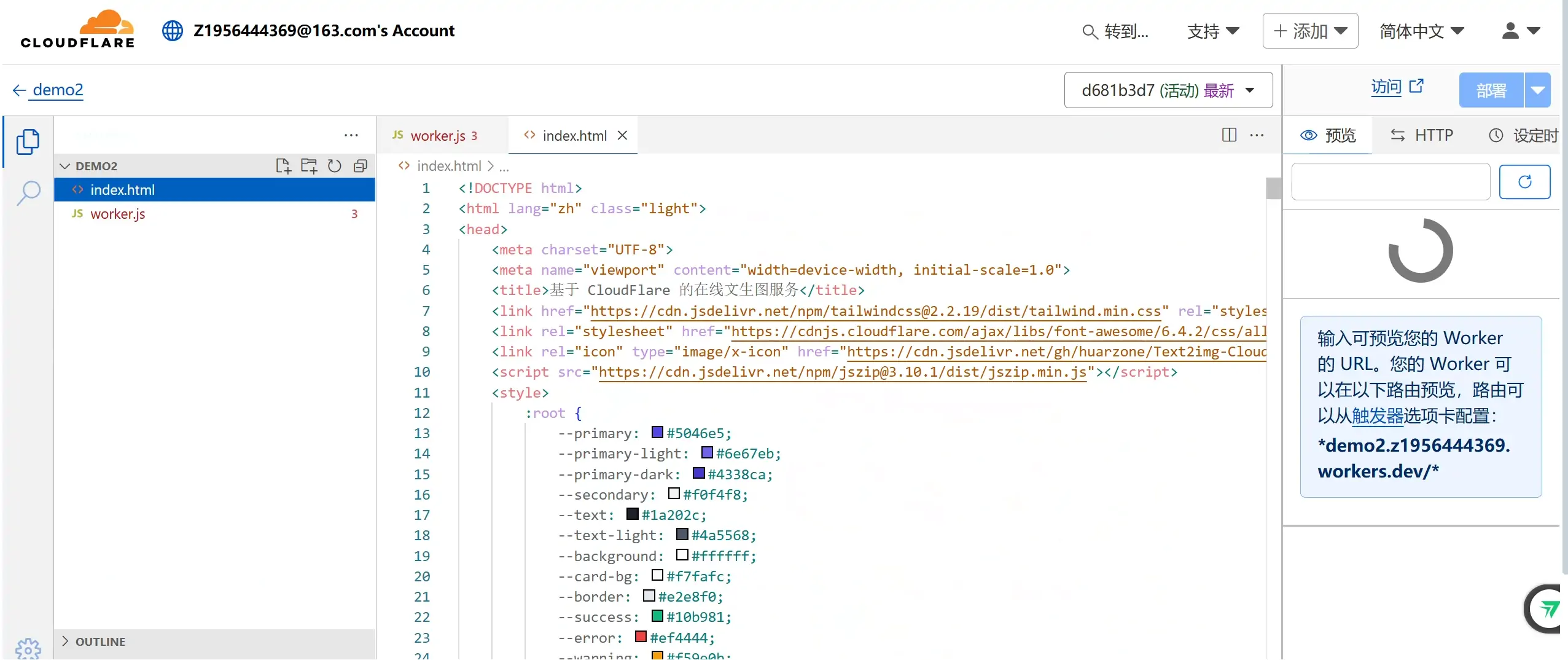This screenshot has height=660, width=1568.
Task: Open the 简体中文 language dropdown
Action: tap(1422, 31)
